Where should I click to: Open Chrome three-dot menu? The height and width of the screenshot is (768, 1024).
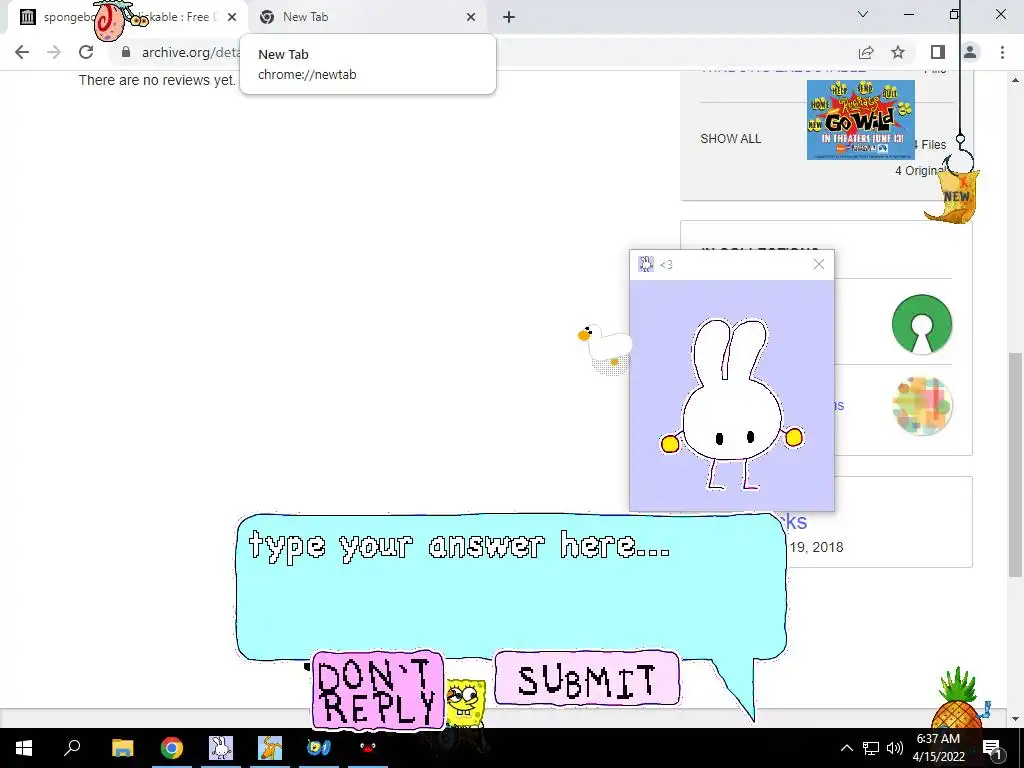tap(1002, 52)
